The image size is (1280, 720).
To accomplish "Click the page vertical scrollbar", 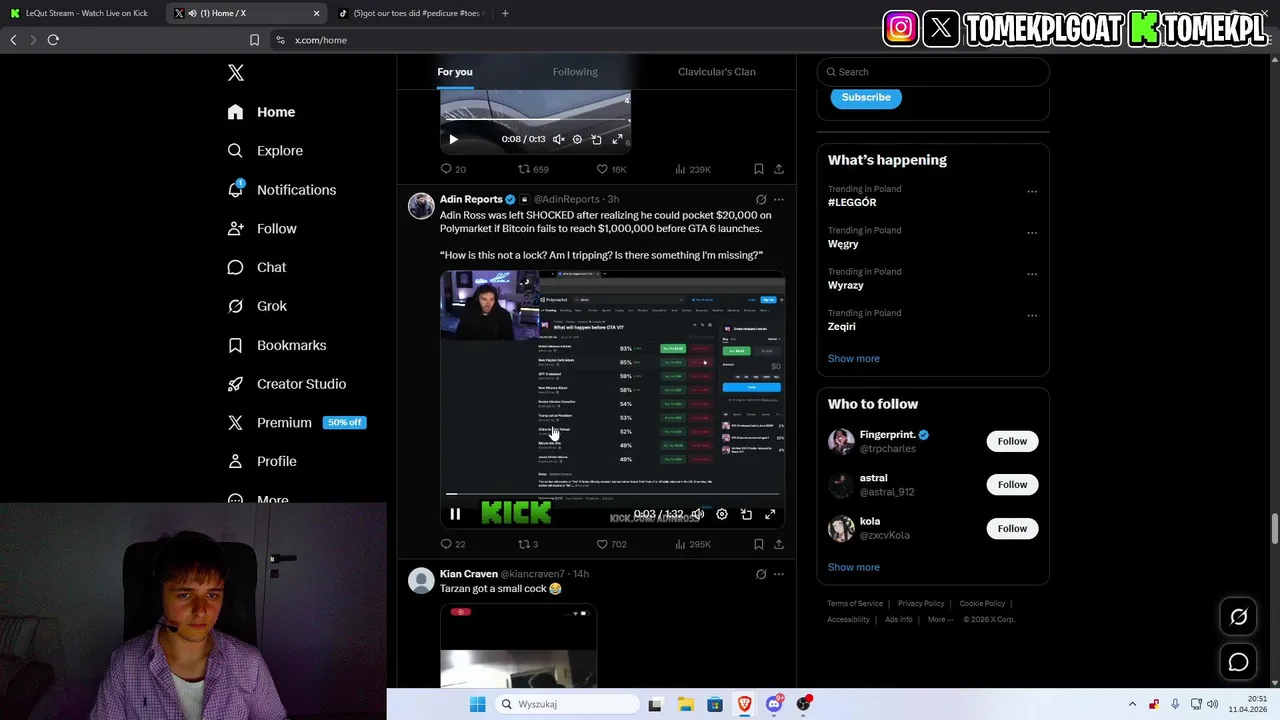I will point(1274,528).
